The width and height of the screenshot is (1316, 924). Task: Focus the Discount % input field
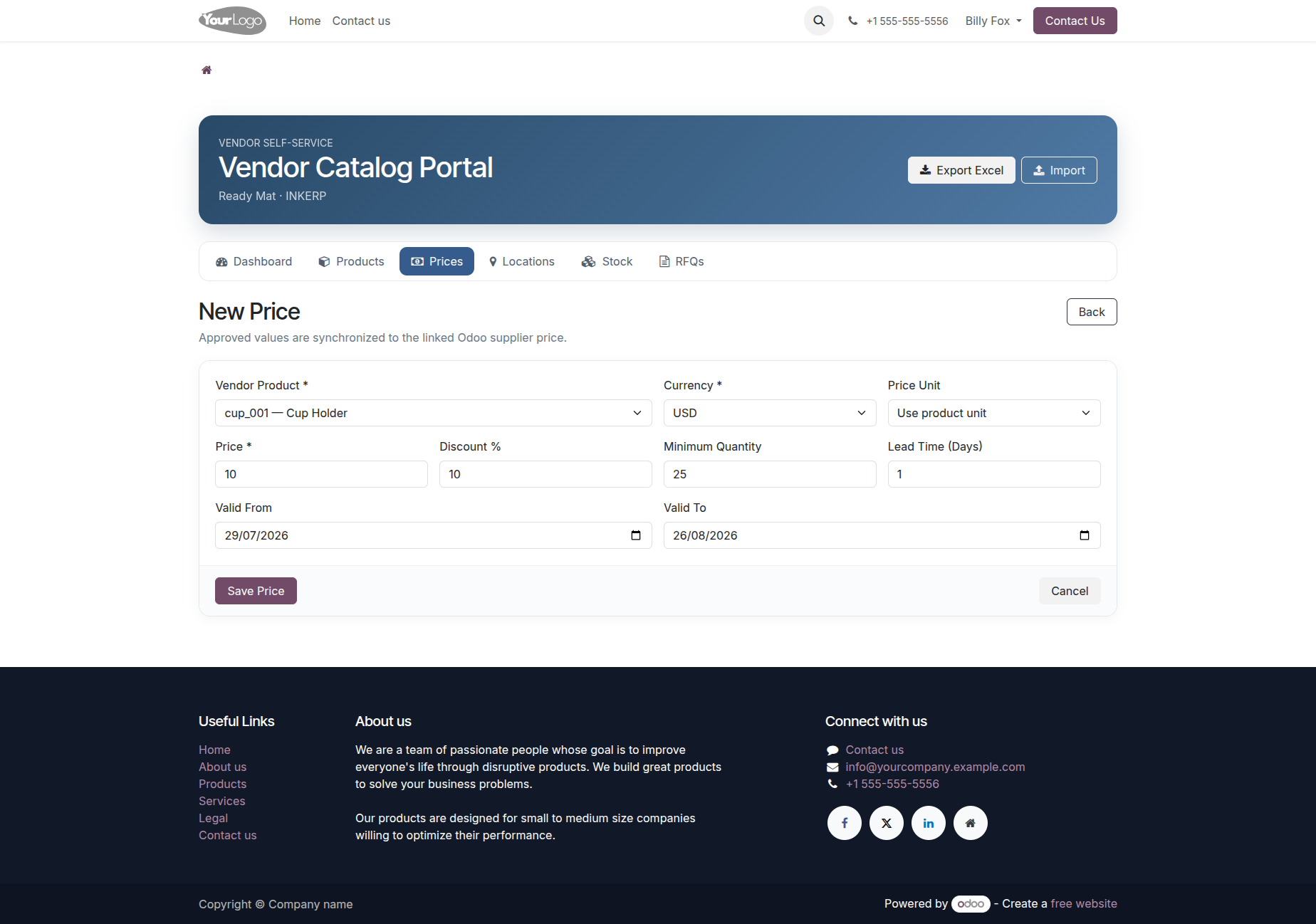[545, 474]
